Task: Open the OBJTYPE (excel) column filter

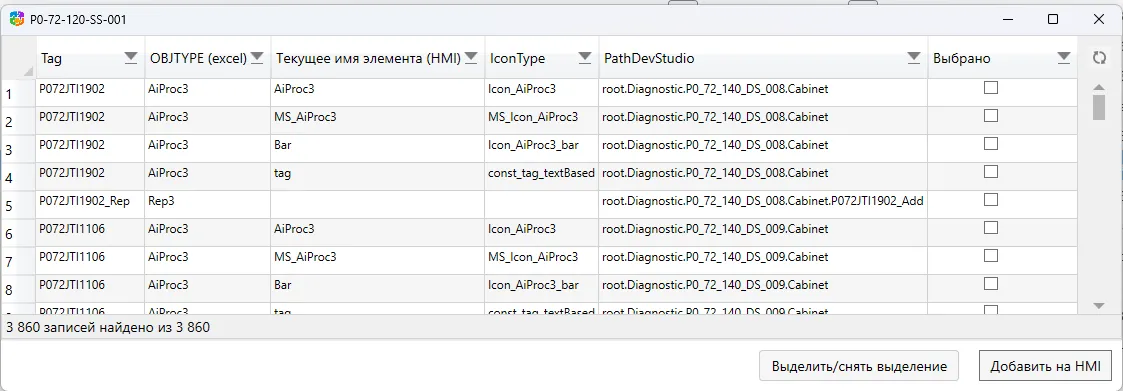Action: tap(258, 58)
